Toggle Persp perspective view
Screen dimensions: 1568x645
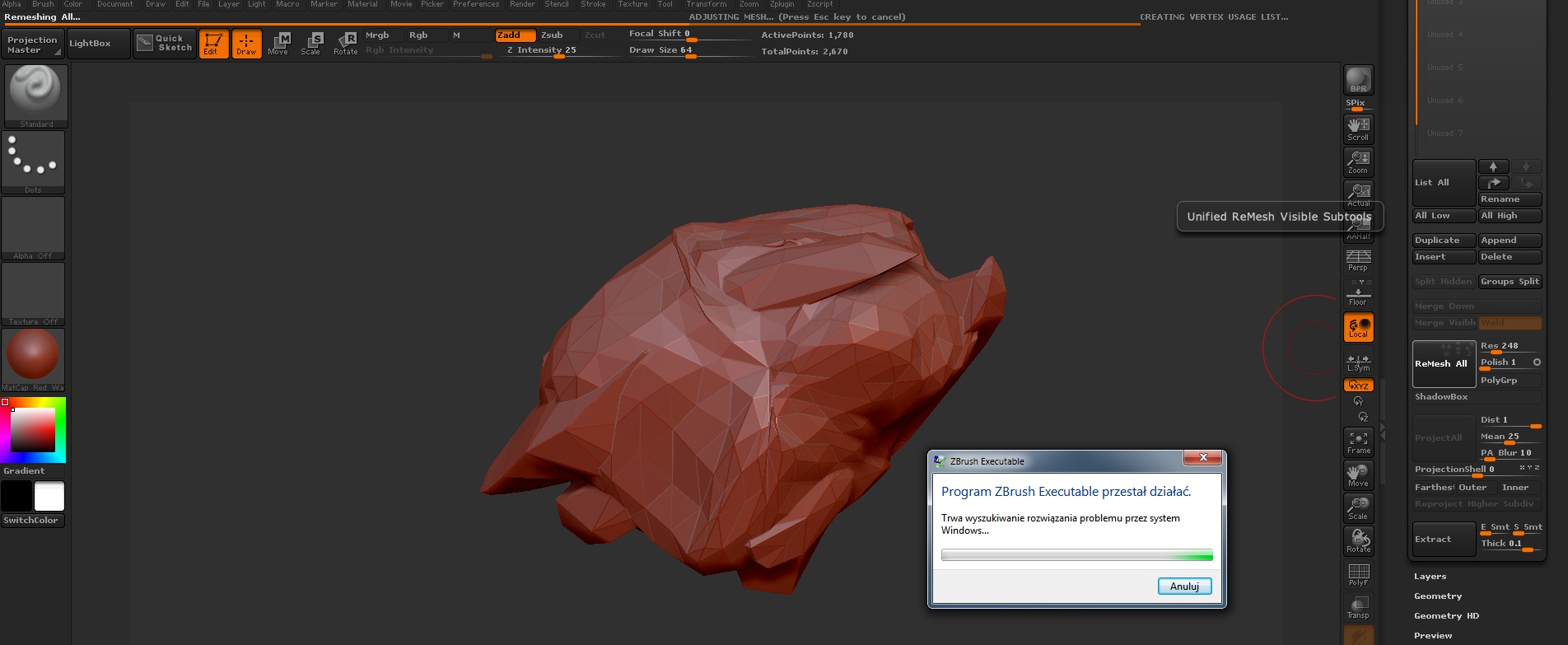[x=1358, y=259]
